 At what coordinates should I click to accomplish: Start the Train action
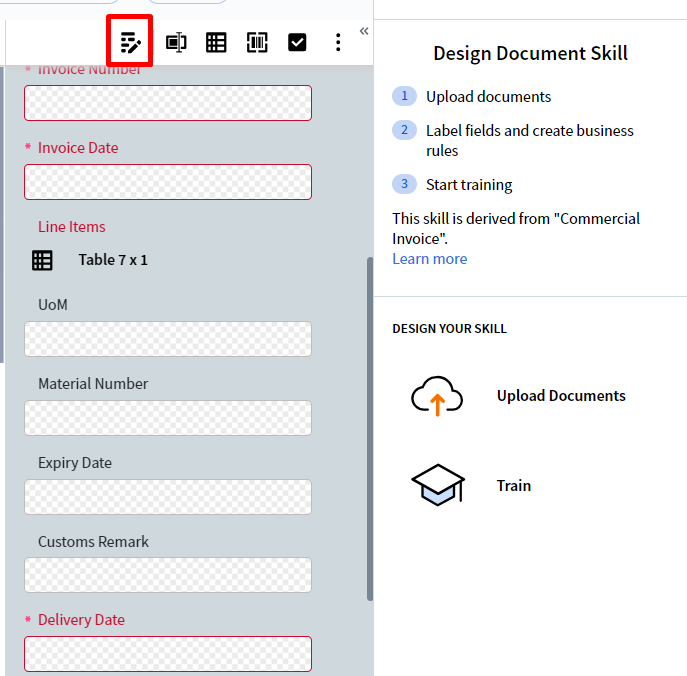click(x=514, y=485)
